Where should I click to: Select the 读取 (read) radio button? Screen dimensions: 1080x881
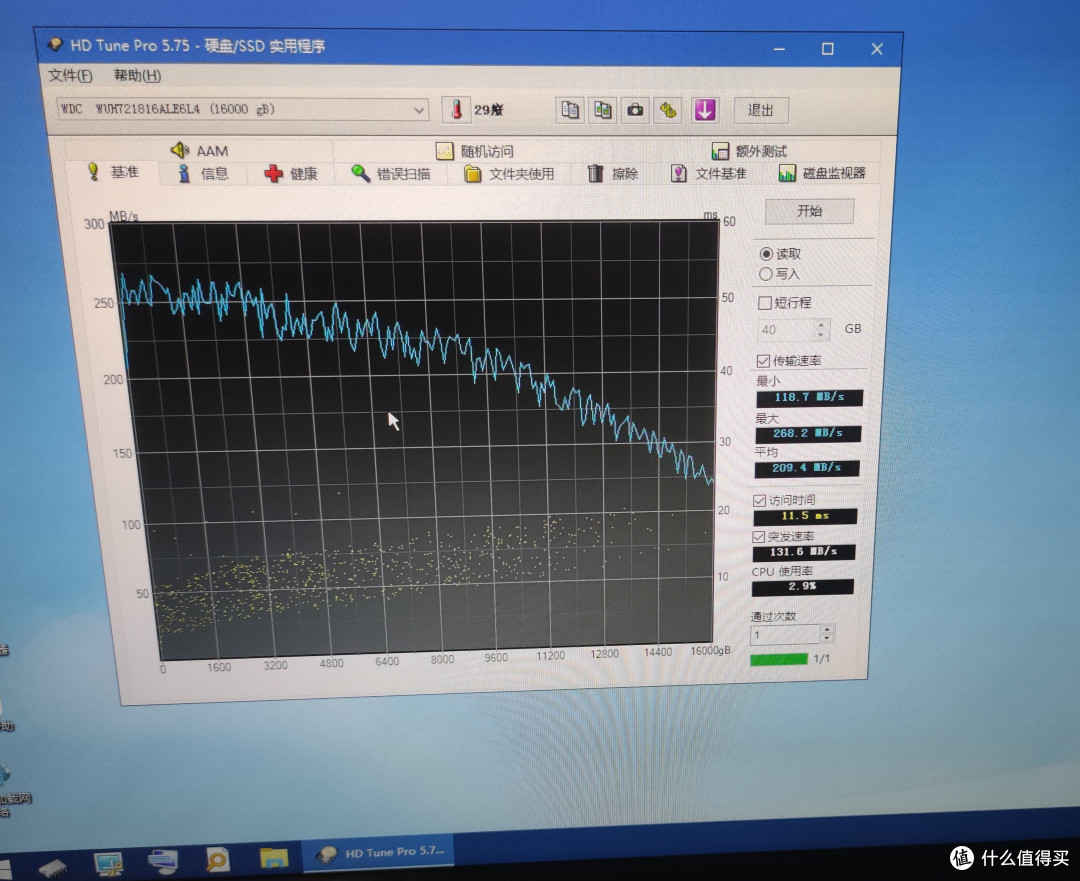766,254
